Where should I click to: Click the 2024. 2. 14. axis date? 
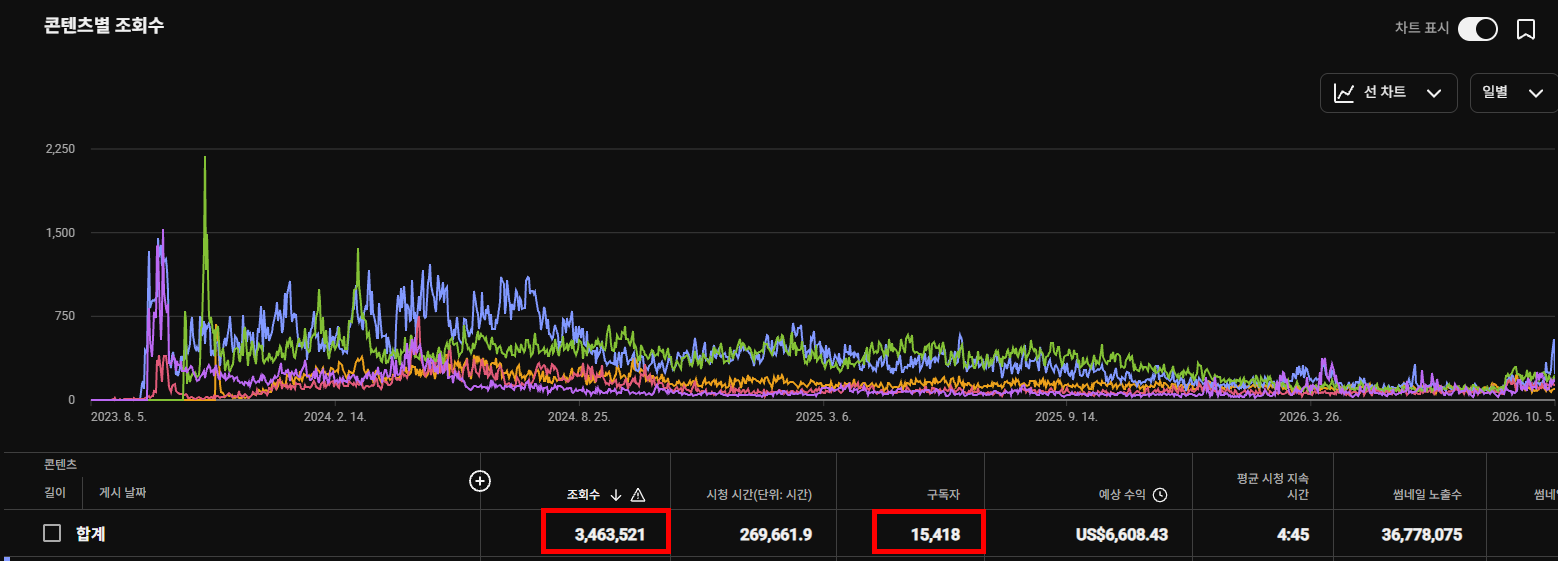335,417
